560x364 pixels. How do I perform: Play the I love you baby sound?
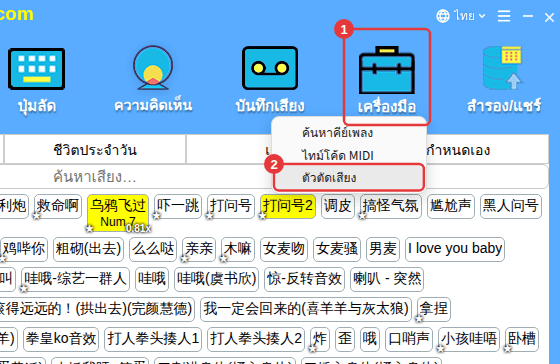pos(455,249)
